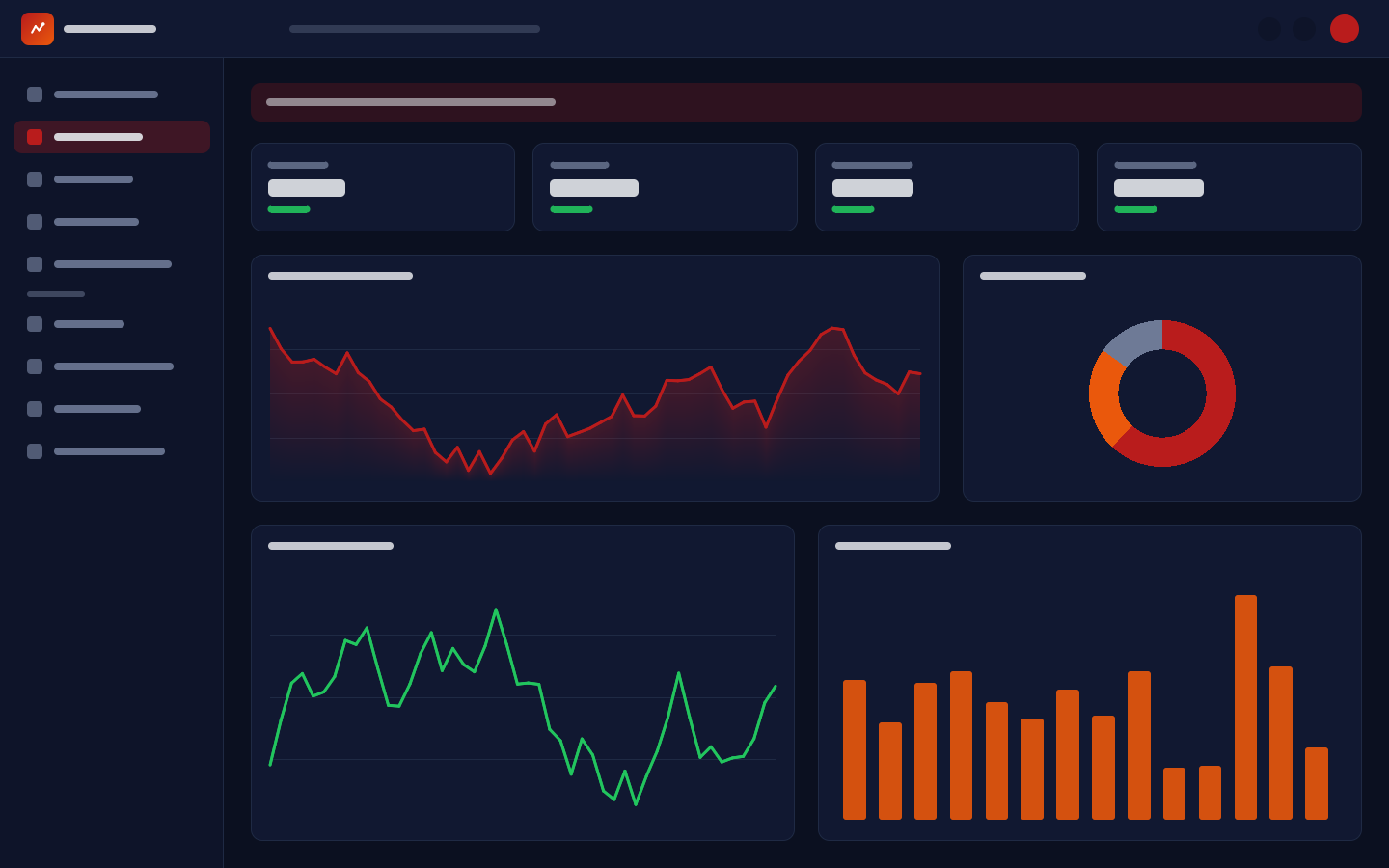The width and height of the screenshot is (1389, 868).
Task: Open the first sidebar item above the active one
Action: (x=112, y=95)
